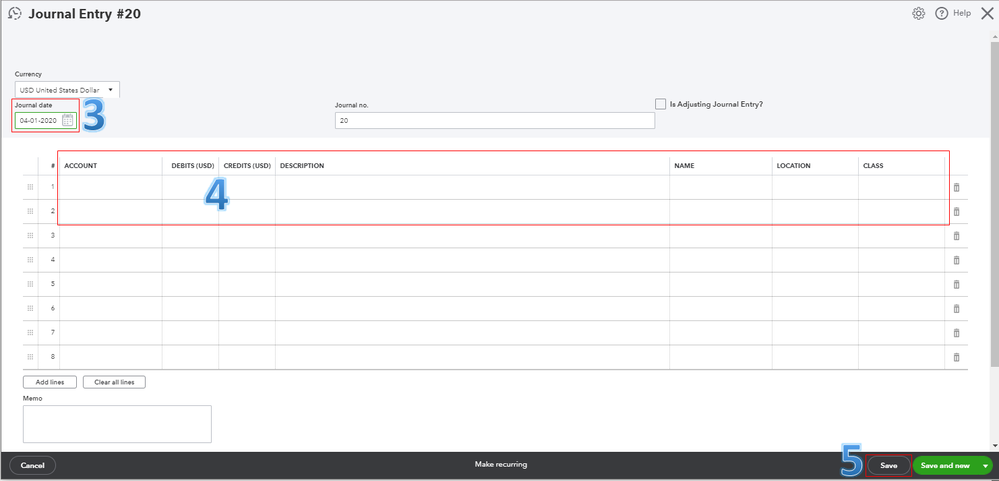
Task: Click the Save and new button
Action: click(x=945, y=466)
